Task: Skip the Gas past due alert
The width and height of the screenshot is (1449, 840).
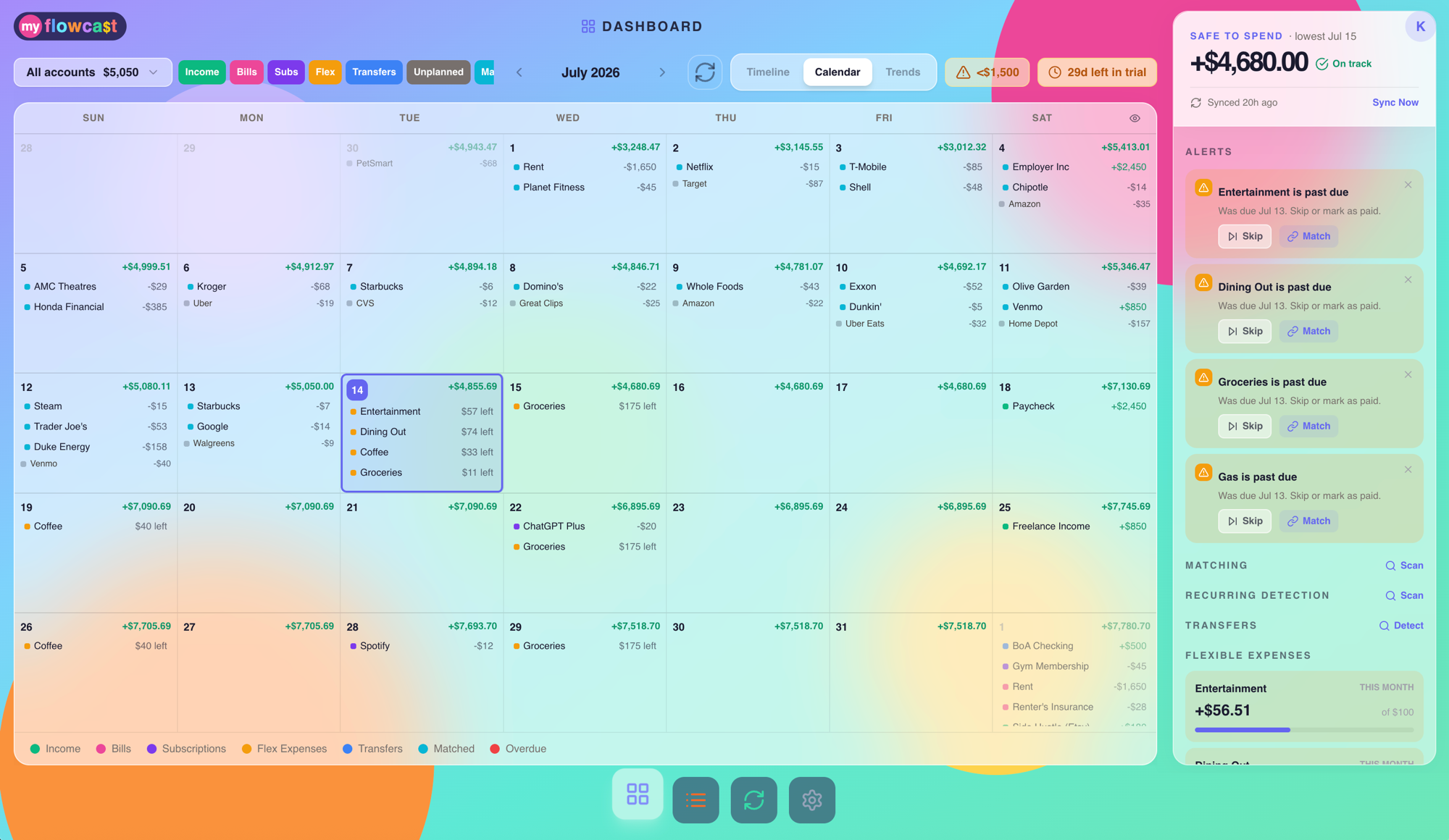Action: pyautogui.click(x=1245, y=521)
